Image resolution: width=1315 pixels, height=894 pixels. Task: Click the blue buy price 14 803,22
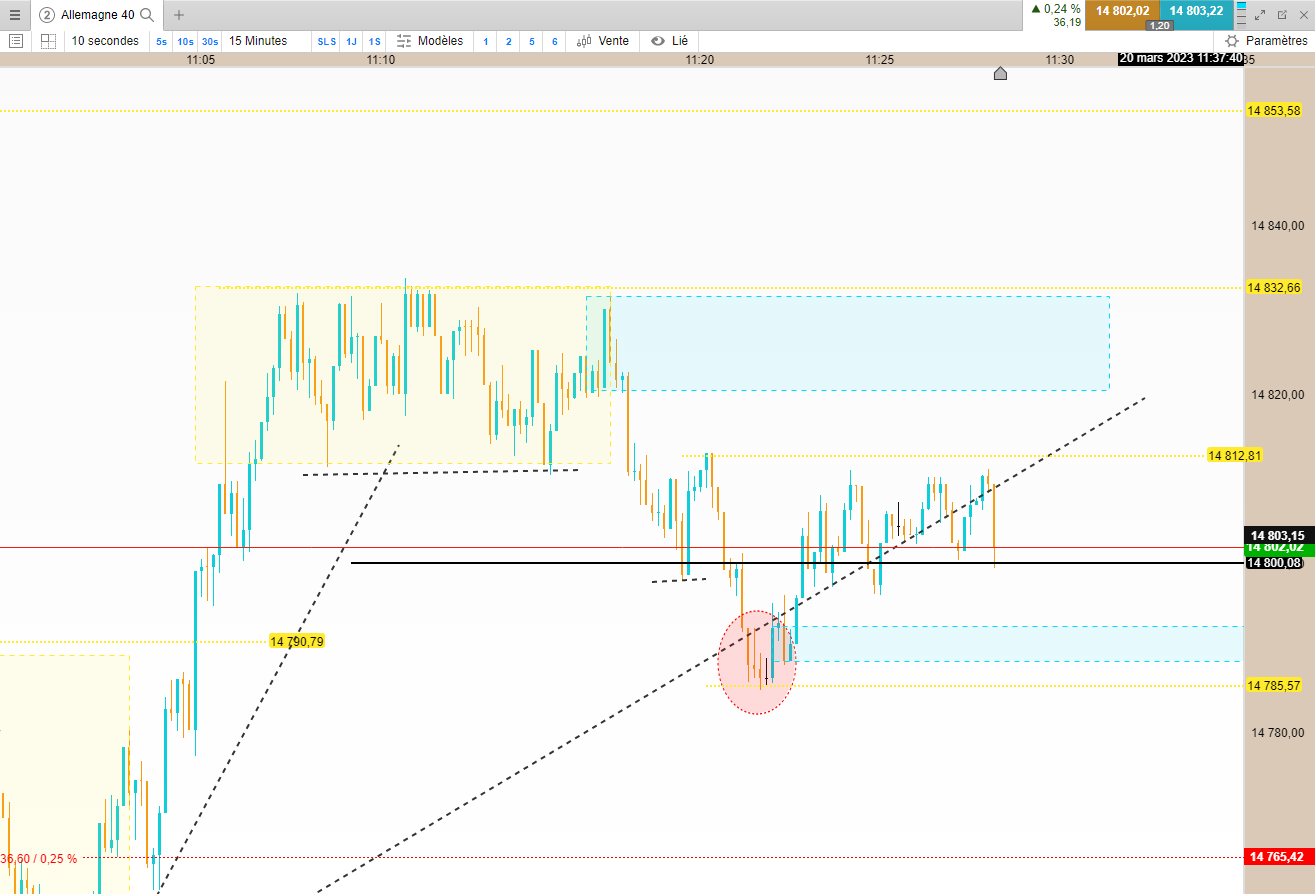tap(1196, 11)
